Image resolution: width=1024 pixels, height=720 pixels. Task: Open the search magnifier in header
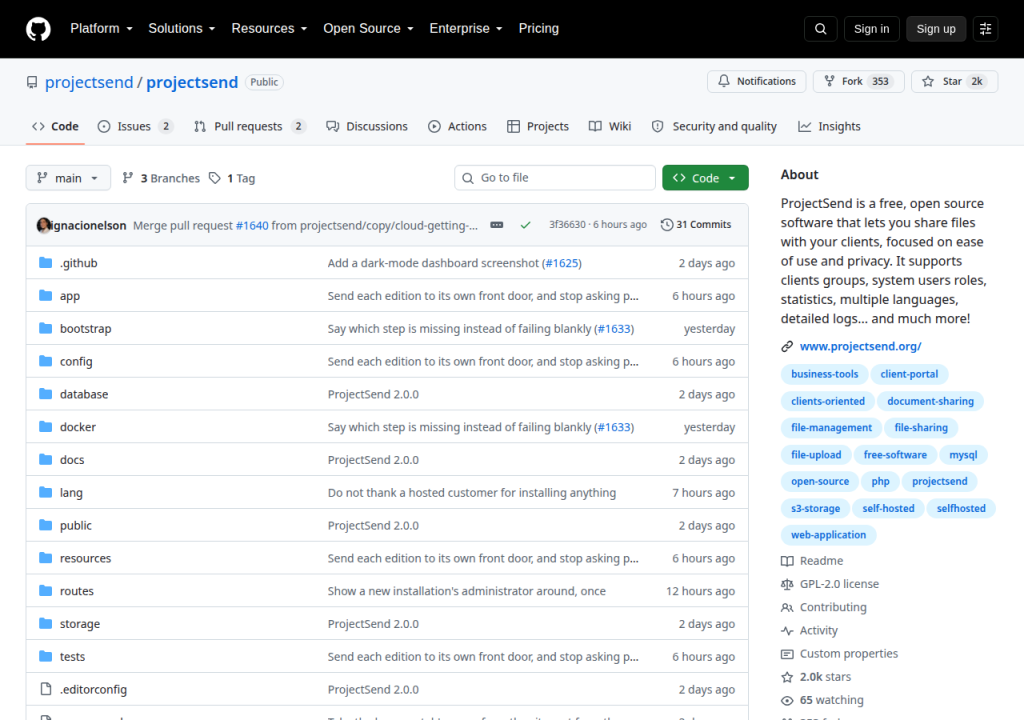tap(820, 29)
